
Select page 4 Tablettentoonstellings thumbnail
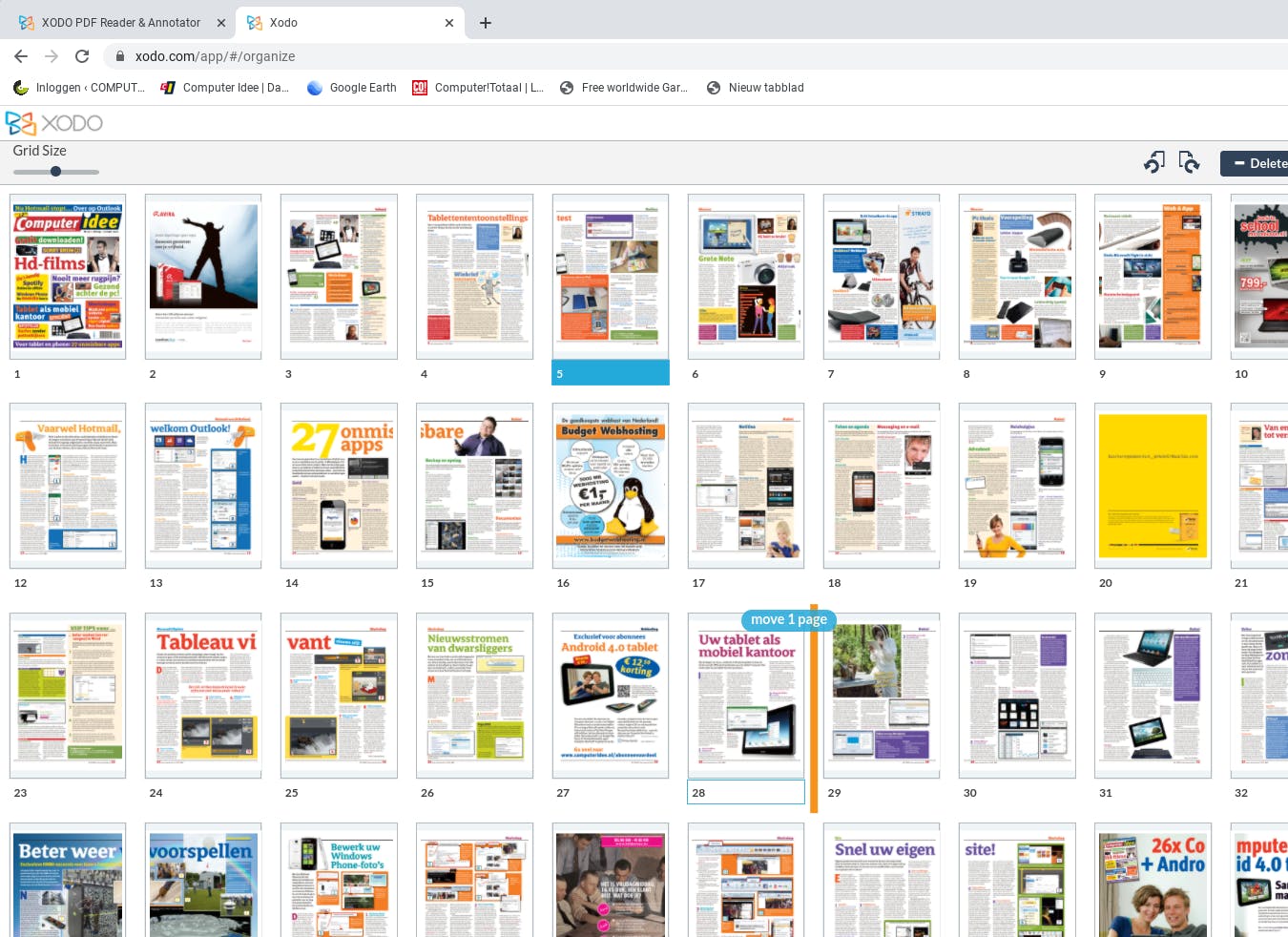[474, 277]
